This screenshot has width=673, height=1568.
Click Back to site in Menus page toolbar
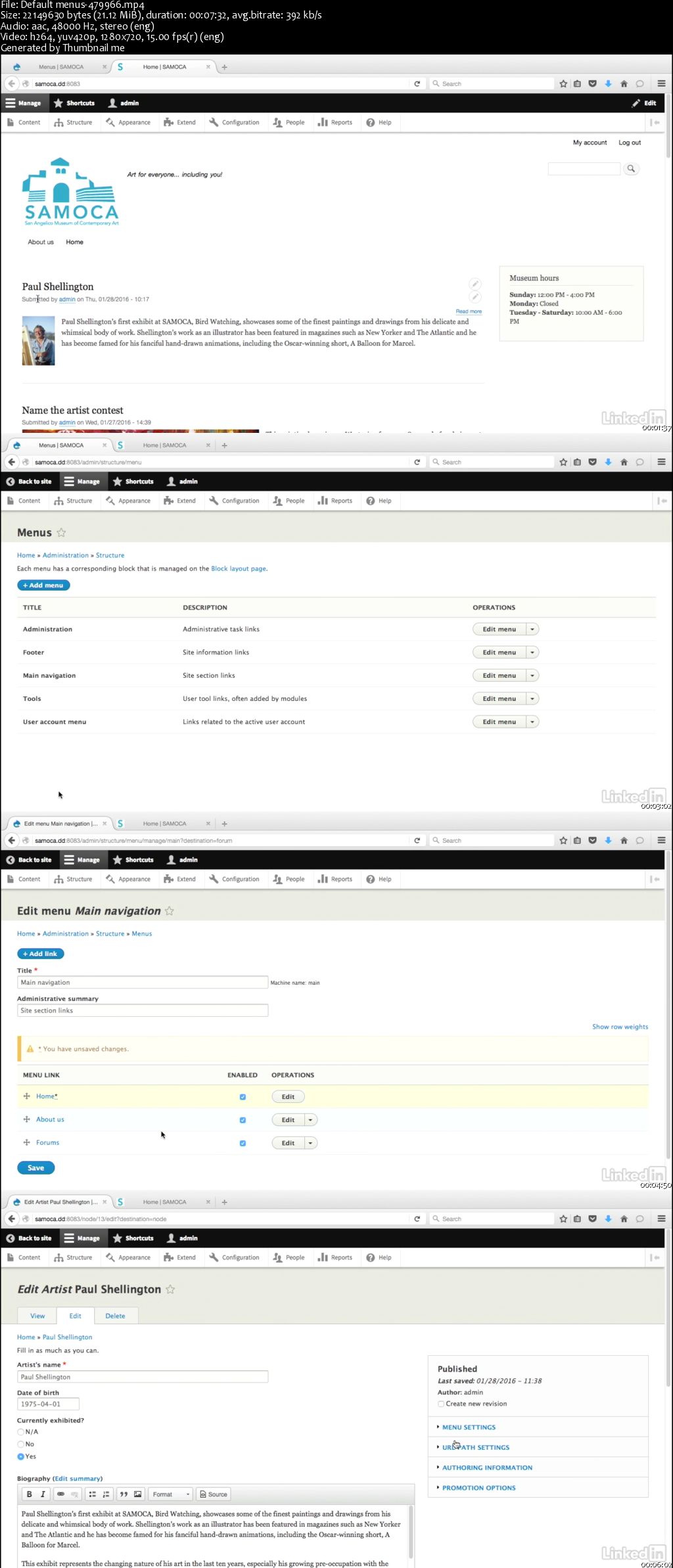pyautogui.click(x=29, y=482)
